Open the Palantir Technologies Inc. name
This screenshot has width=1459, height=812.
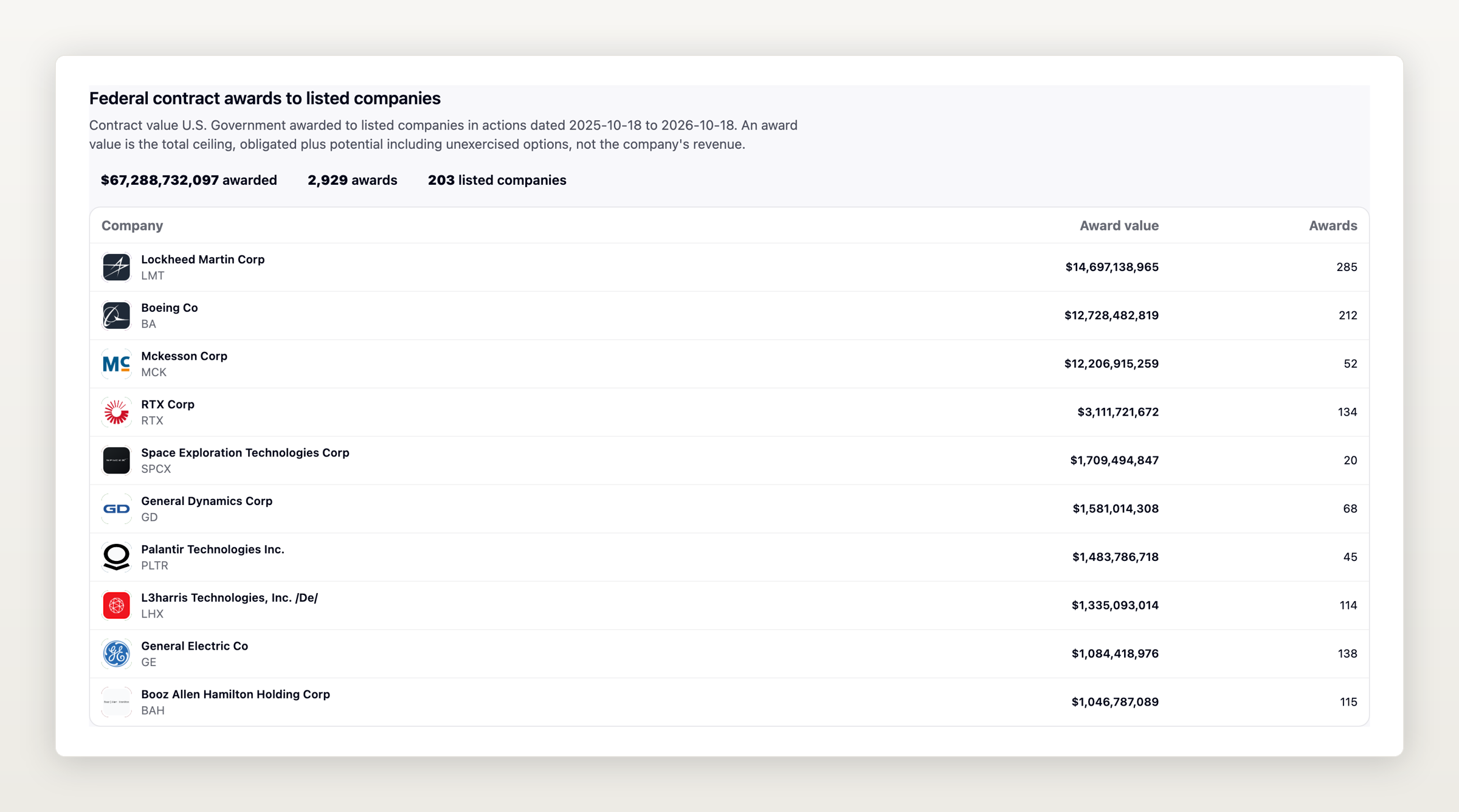point(213,549)
